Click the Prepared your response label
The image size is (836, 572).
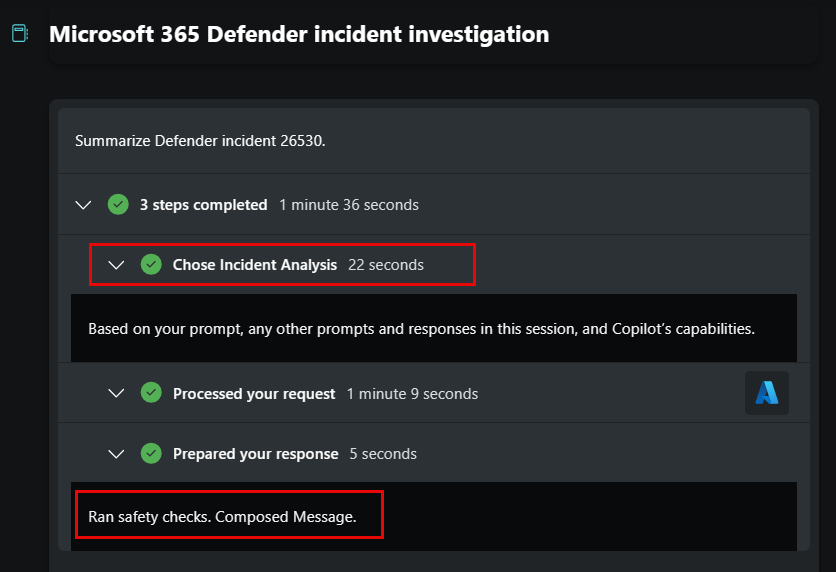coord(255,454)
